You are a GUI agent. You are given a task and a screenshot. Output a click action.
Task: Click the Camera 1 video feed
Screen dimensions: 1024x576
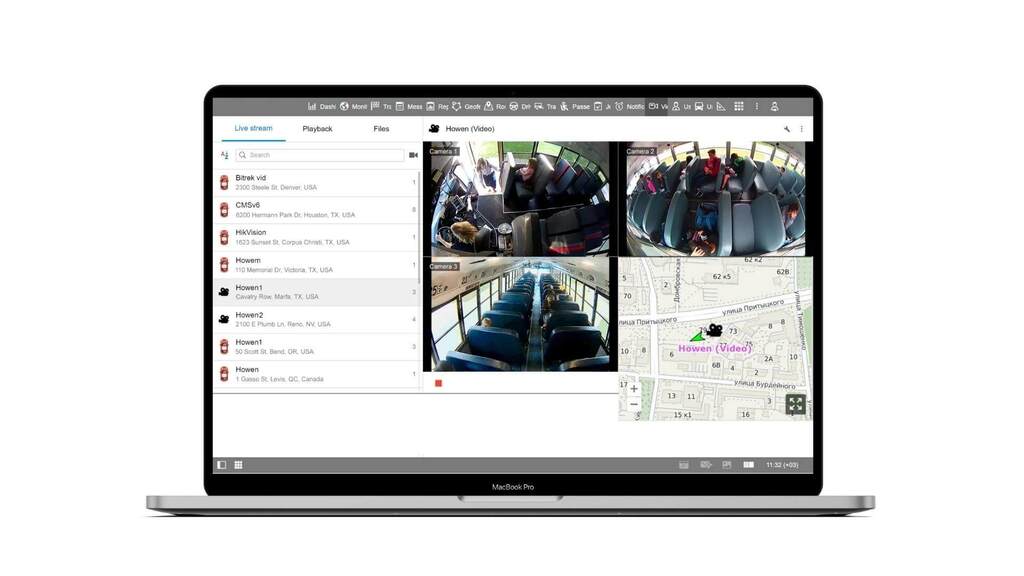click(520, 199)
